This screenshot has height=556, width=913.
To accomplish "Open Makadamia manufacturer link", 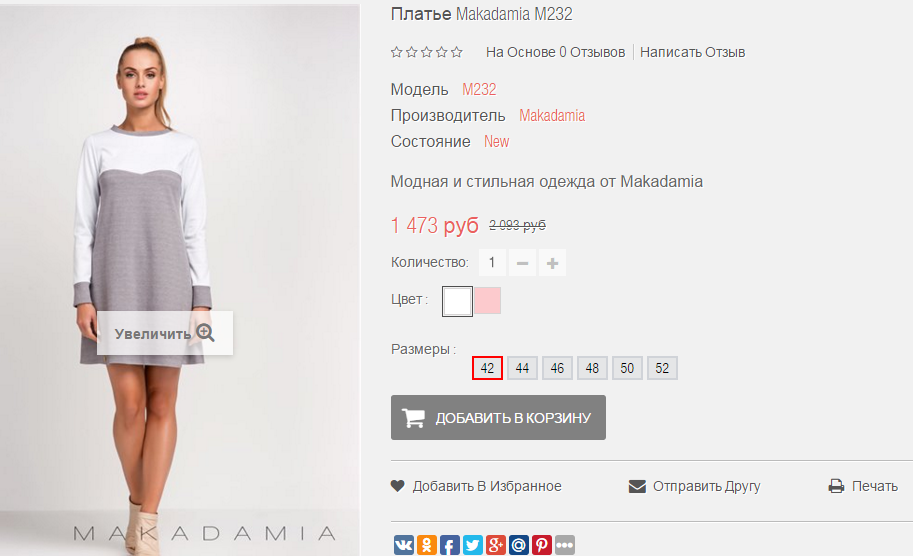I will (x=552, y=115).
